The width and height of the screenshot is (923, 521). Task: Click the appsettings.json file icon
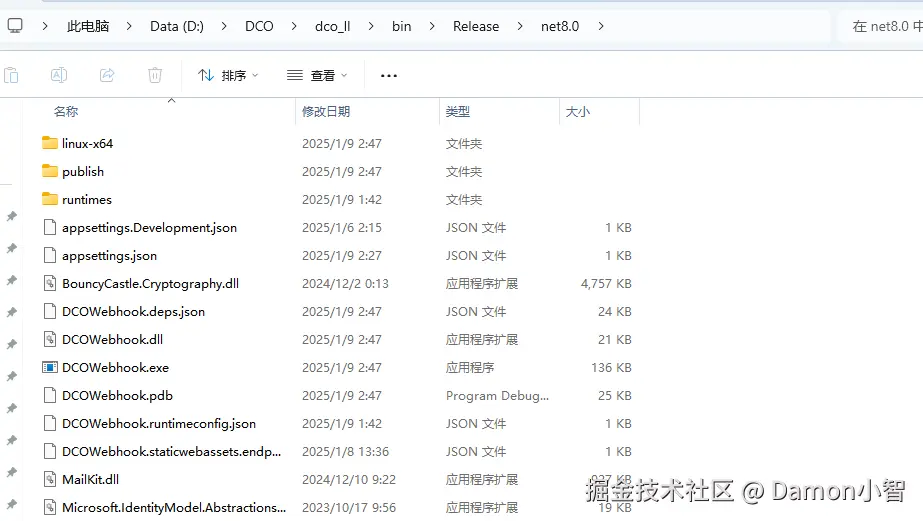(x=50, y=255)
